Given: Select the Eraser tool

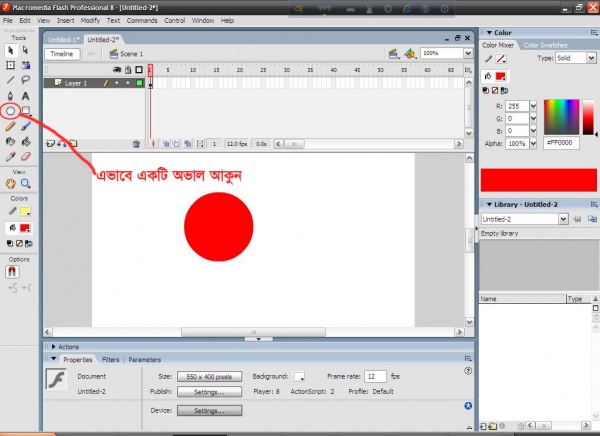Looking at the screenshot, I should tap(26, 157).
